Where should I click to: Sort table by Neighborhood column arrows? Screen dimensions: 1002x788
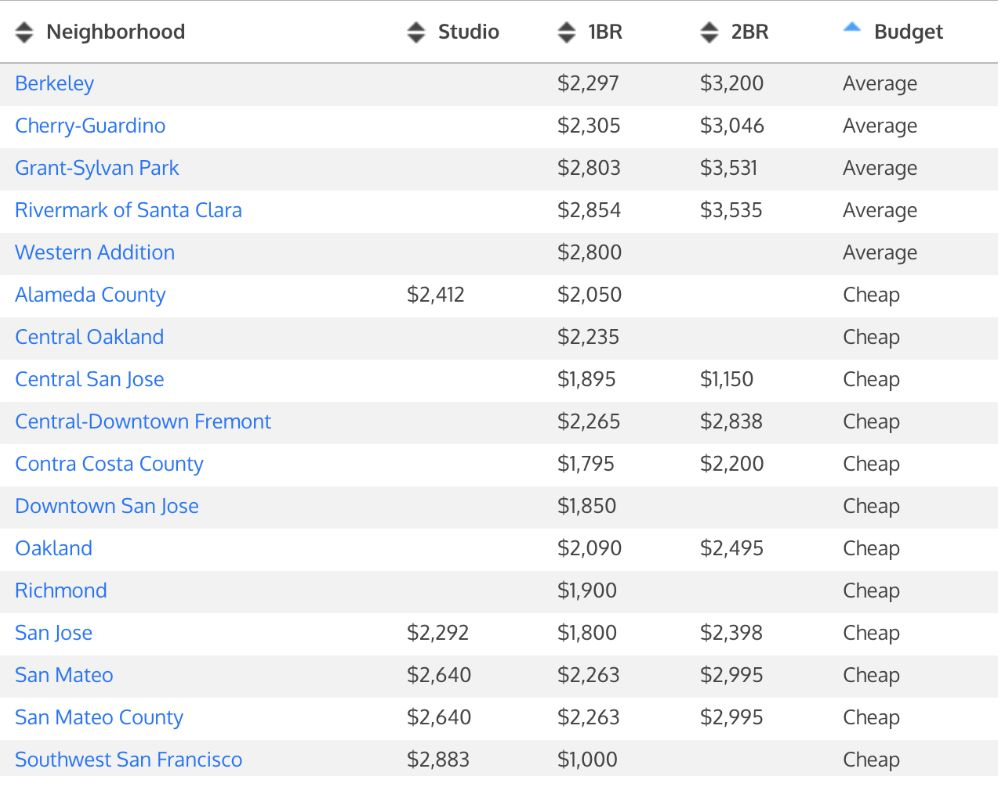(25, 32)
